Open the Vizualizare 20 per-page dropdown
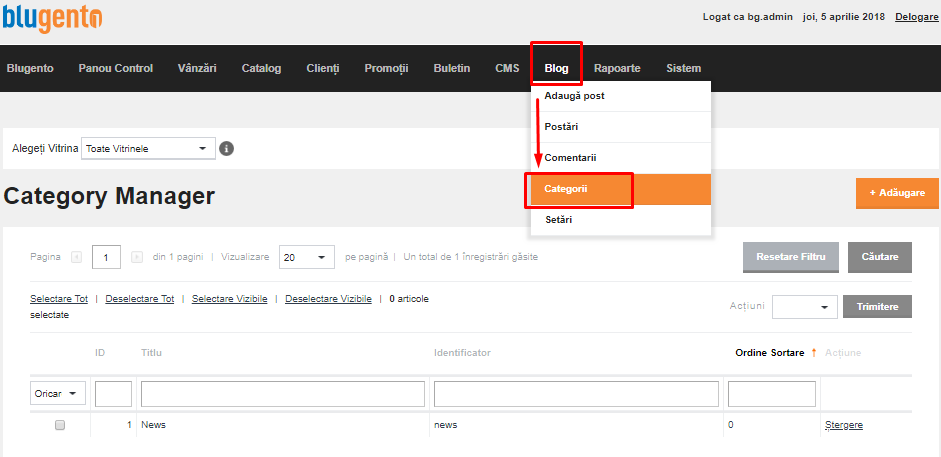This screenshot has width=941, height=457. [307, 257]
